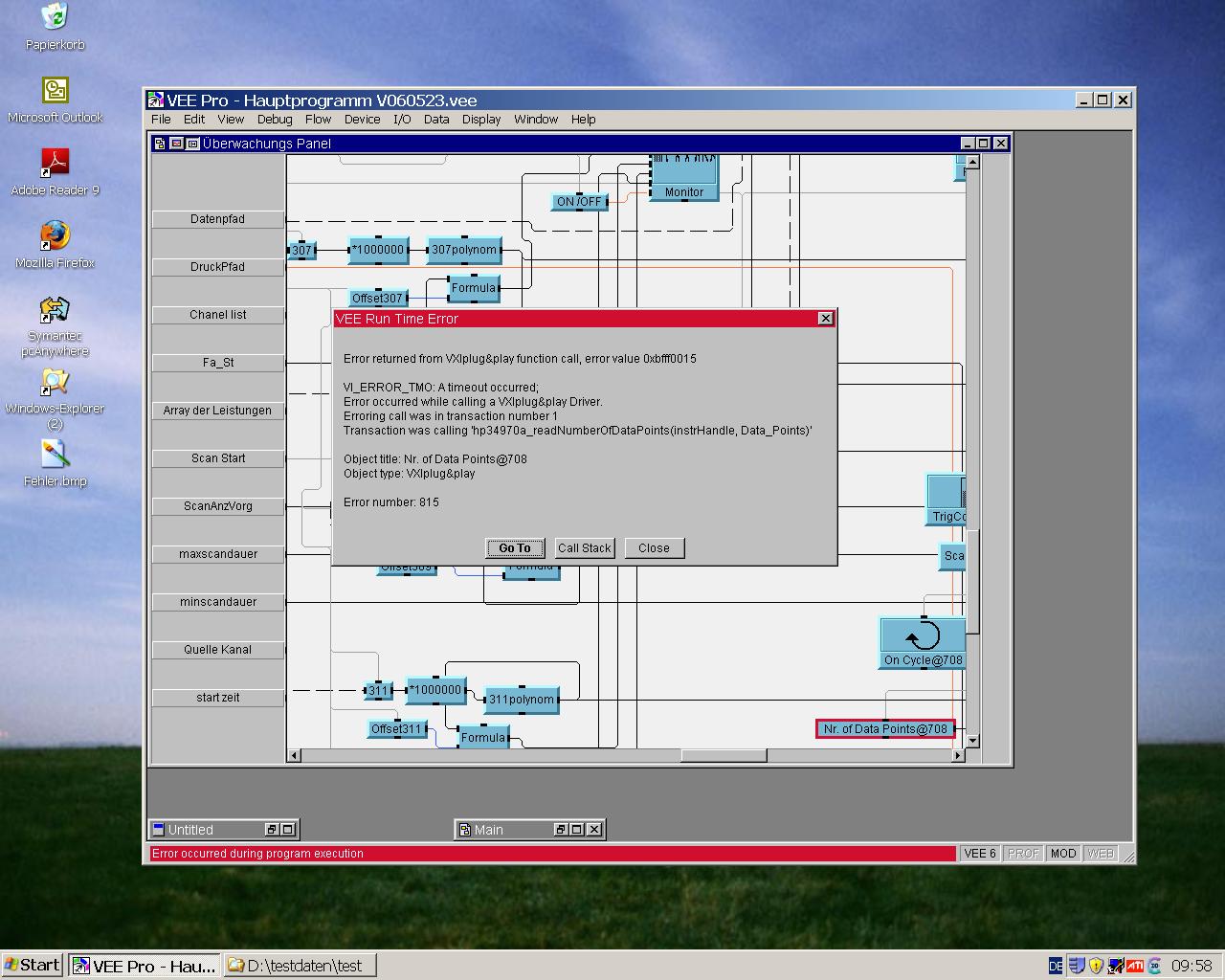Select the Fehler.bmp file icon
Screen dimensions: 1225x980
[x=56, y=456]
